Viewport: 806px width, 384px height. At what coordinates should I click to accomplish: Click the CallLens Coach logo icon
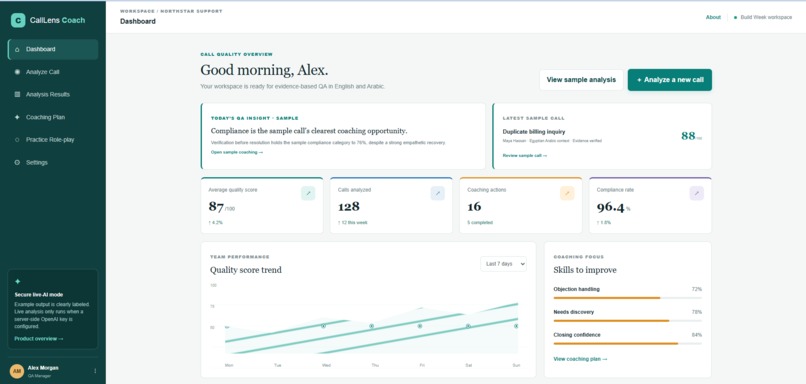(x=18, y=20)
